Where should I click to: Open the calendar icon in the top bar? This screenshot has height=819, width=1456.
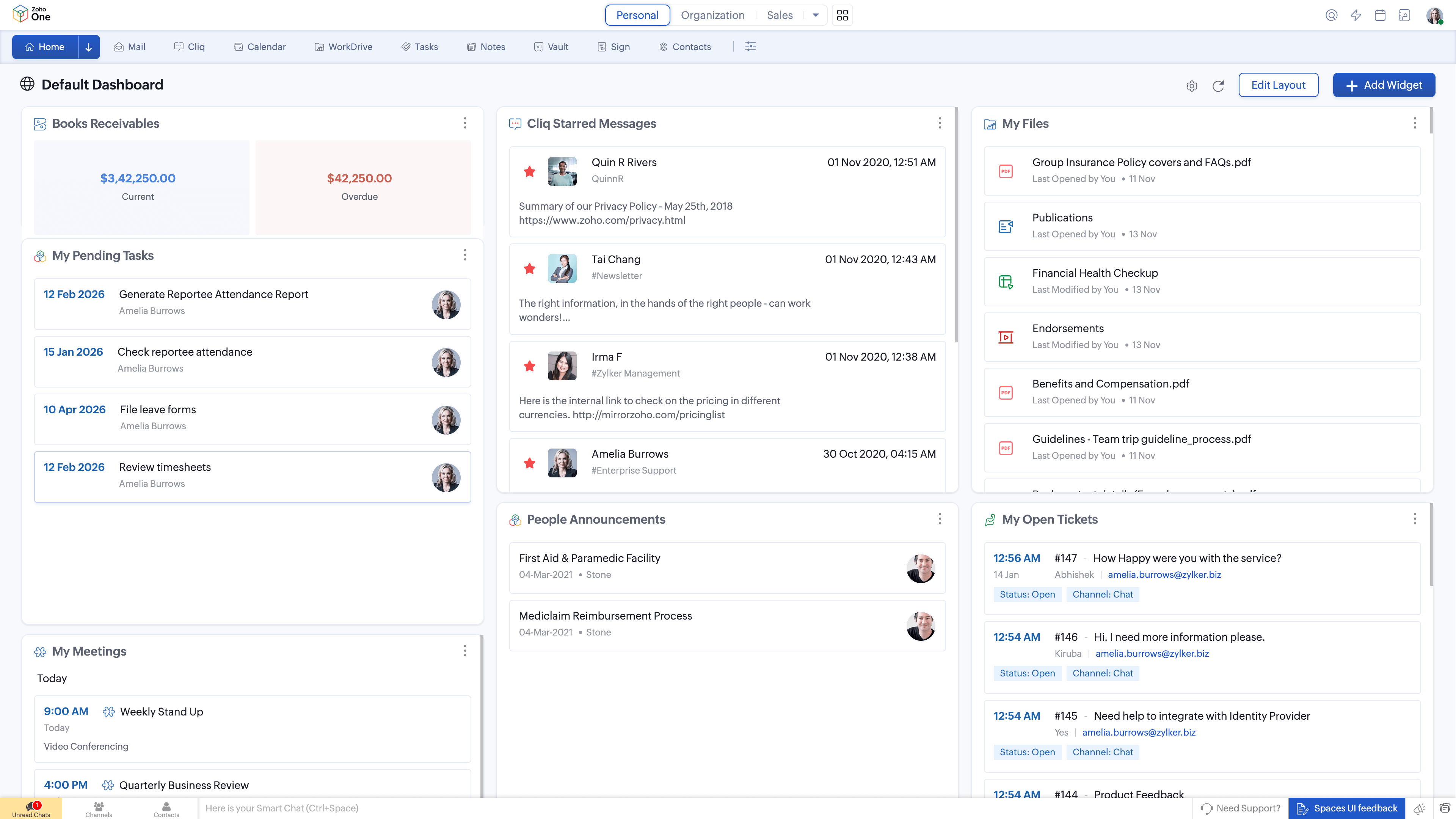pyautogui.click(x=1380, y=15)
